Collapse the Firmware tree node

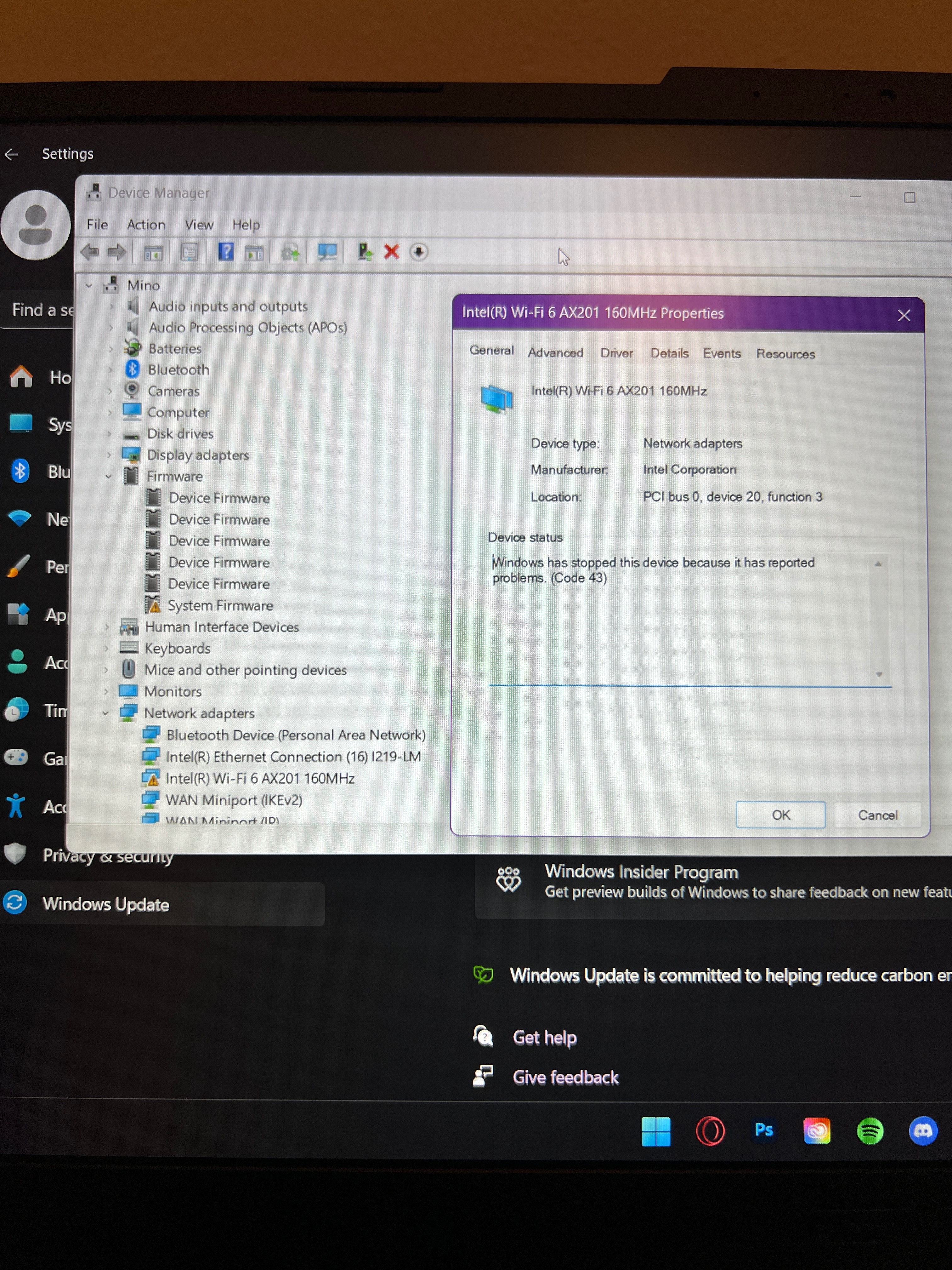point(109,476)
